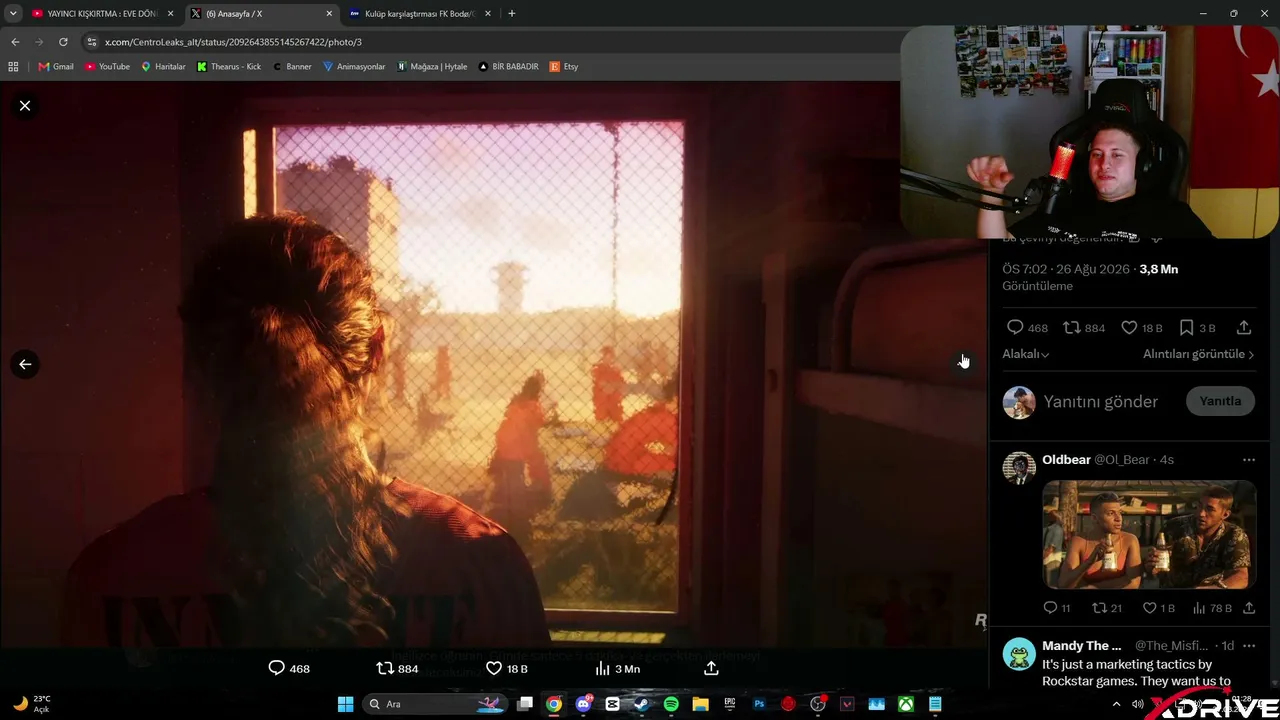This screenshot has width=1280, height=720.
Task: Select the Anasayfa / X tab
Action: (258, 14)
